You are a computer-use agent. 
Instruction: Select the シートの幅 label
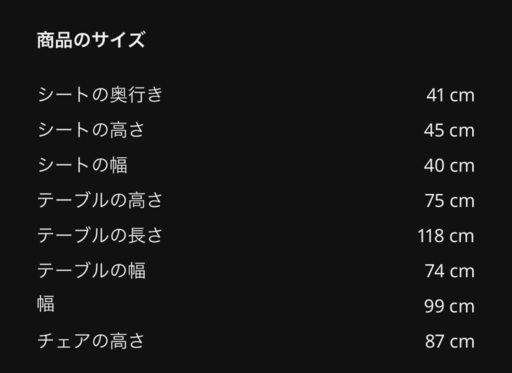[82, 165]
